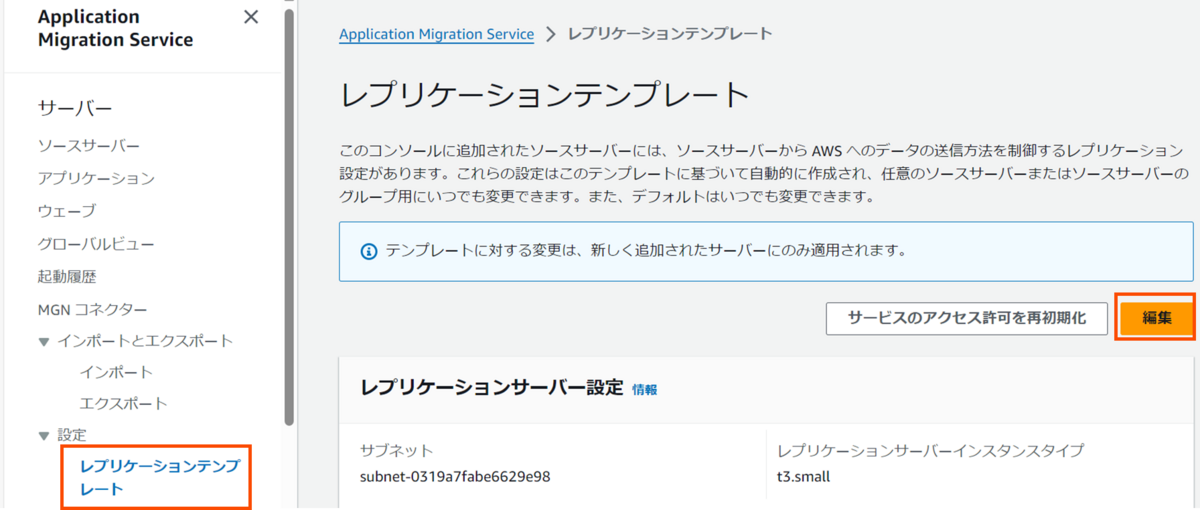Screen dimensions: 1200x510
Task: Follow Application Migration Service breadcrumb link
Action: (x=437, y=33)
